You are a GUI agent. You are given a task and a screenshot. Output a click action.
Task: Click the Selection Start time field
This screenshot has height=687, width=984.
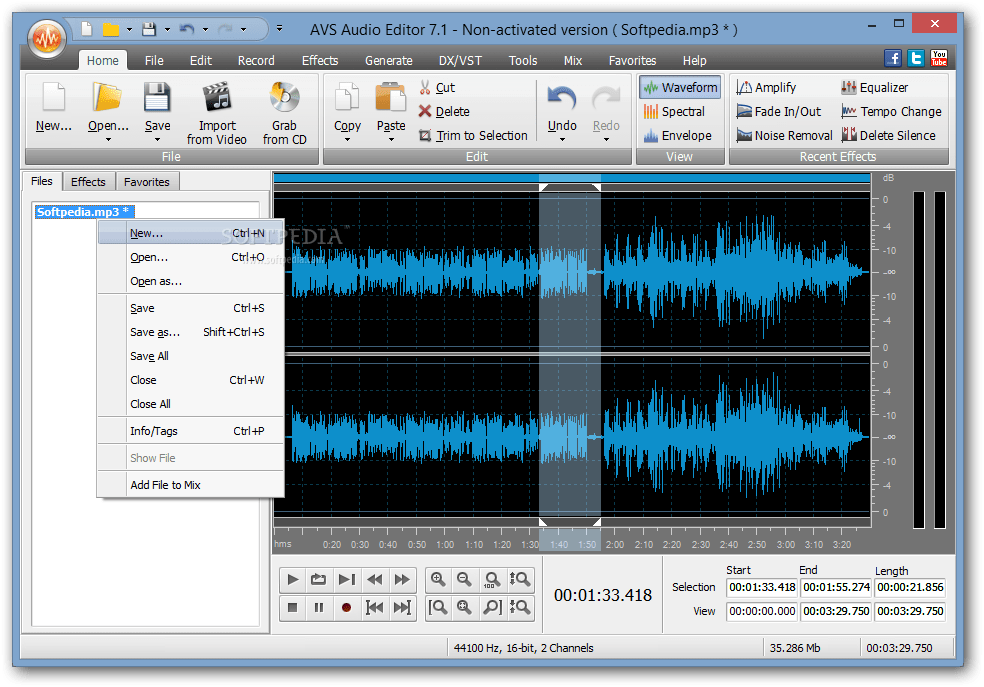click(762, 587)
